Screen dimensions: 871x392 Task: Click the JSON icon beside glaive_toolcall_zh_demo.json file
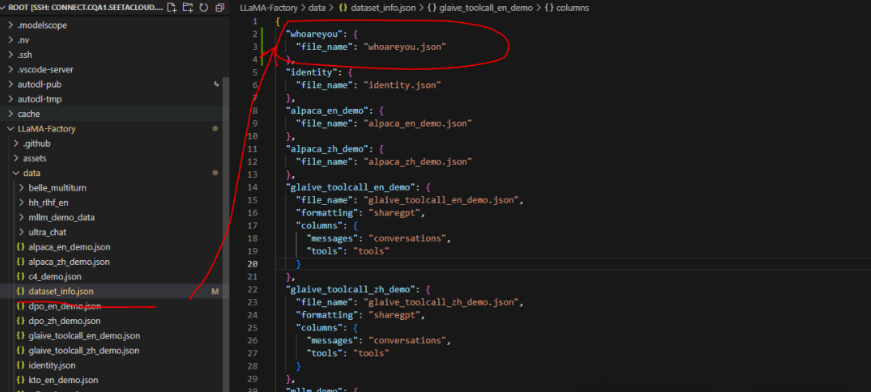click(x=21, y=350)
